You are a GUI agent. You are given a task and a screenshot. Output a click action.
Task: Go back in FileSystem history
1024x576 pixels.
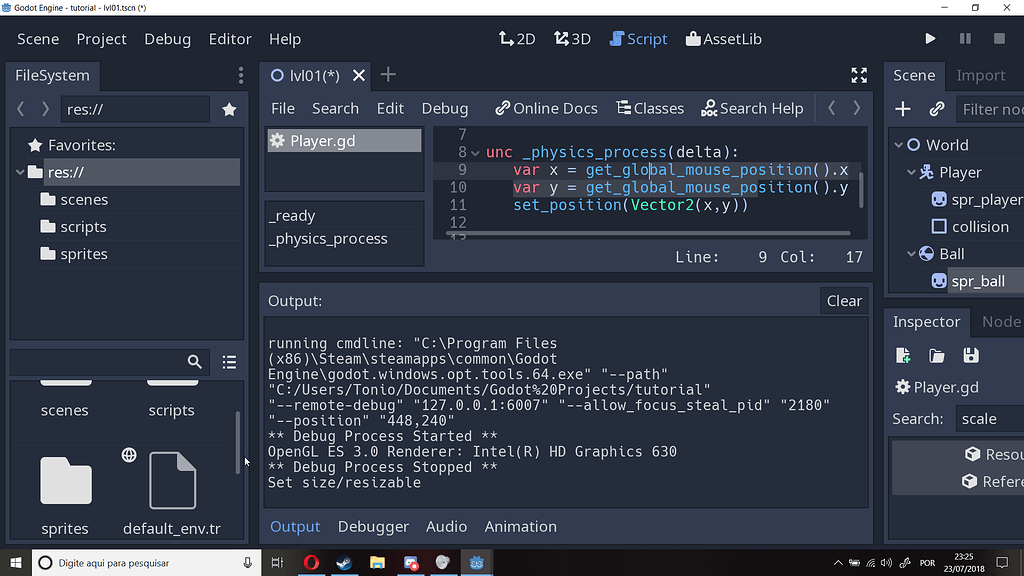point(21,109)
